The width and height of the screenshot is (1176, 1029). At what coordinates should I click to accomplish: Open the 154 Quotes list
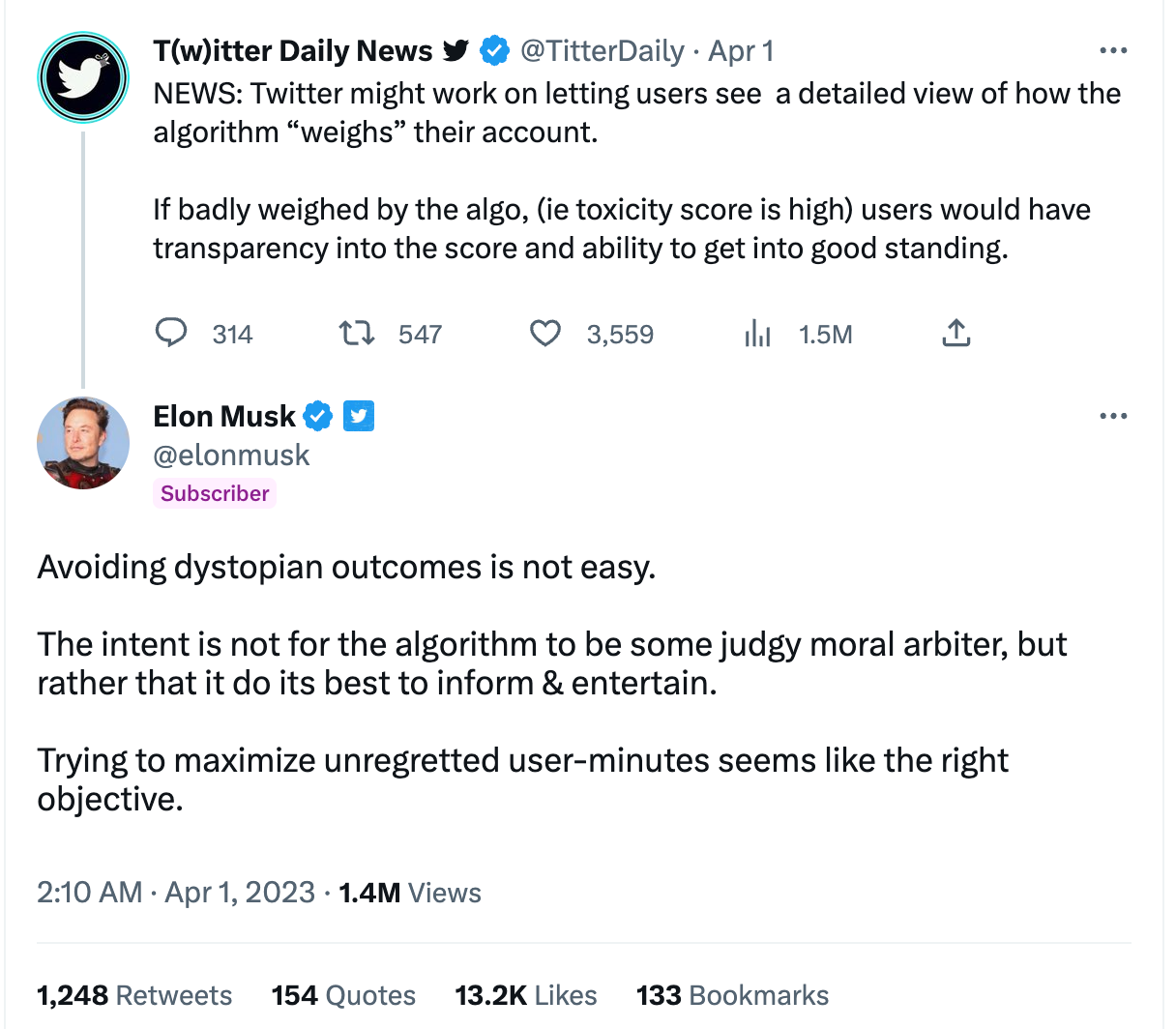coord(343,994)
